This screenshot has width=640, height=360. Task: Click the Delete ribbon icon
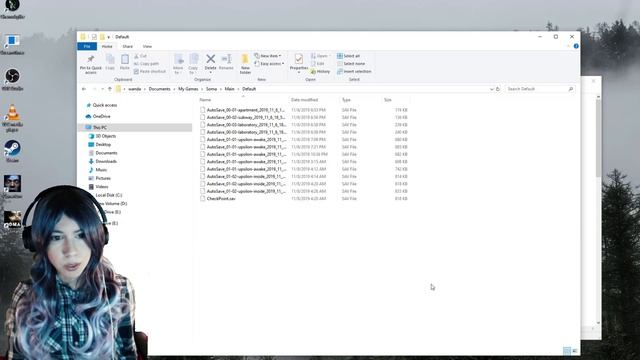[x=210, y=62]
